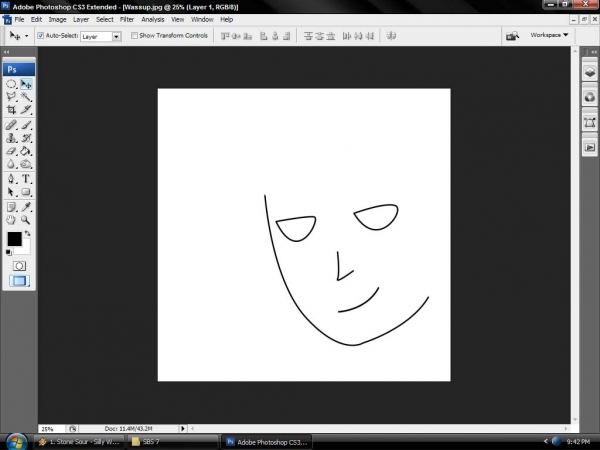
Task: Click the zoom percentage field showing 25%
Action: (x=52, y=429)
